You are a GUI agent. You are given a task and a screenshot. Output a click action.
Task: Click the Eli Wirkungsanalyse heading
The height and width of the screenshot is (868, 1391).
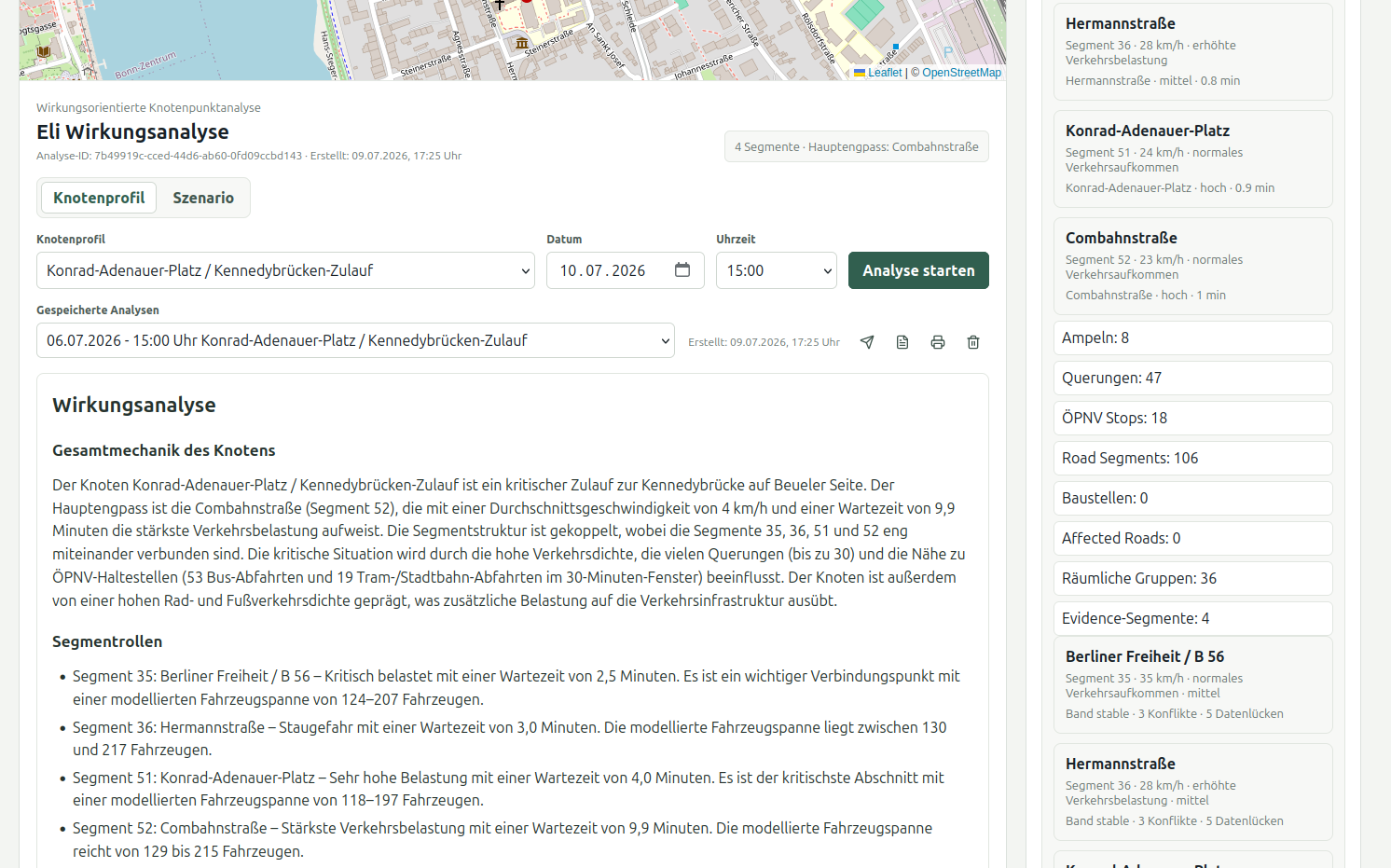click(132, 131)
